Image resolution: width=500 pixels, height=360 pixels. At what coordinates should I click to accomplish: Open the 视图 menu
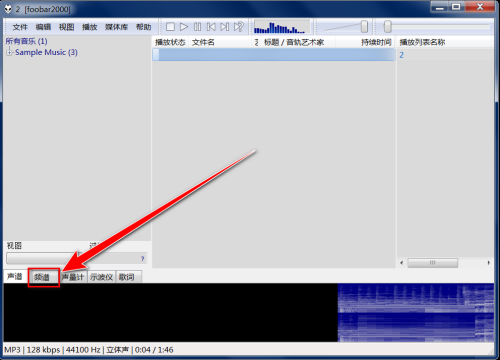click(x=67, y=27)
